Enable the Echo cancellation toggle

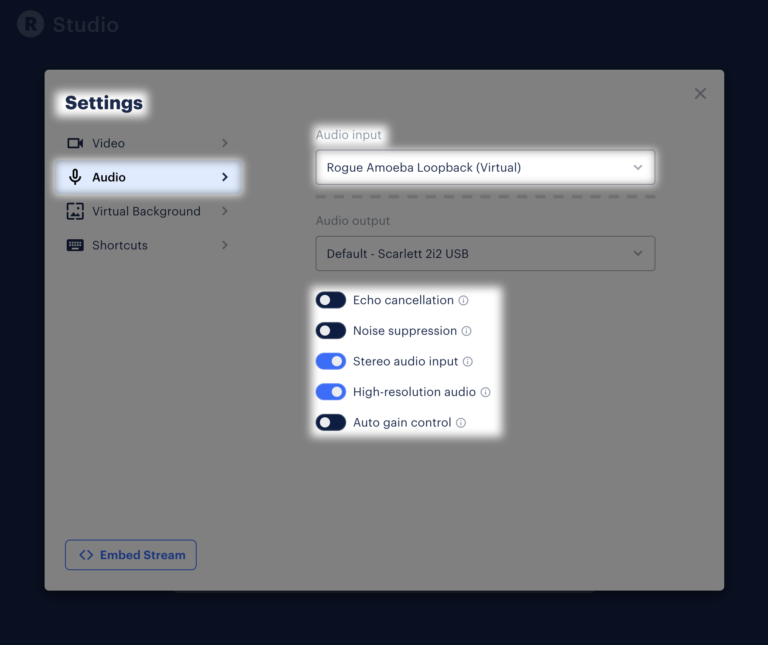click(x=331, y=300)
